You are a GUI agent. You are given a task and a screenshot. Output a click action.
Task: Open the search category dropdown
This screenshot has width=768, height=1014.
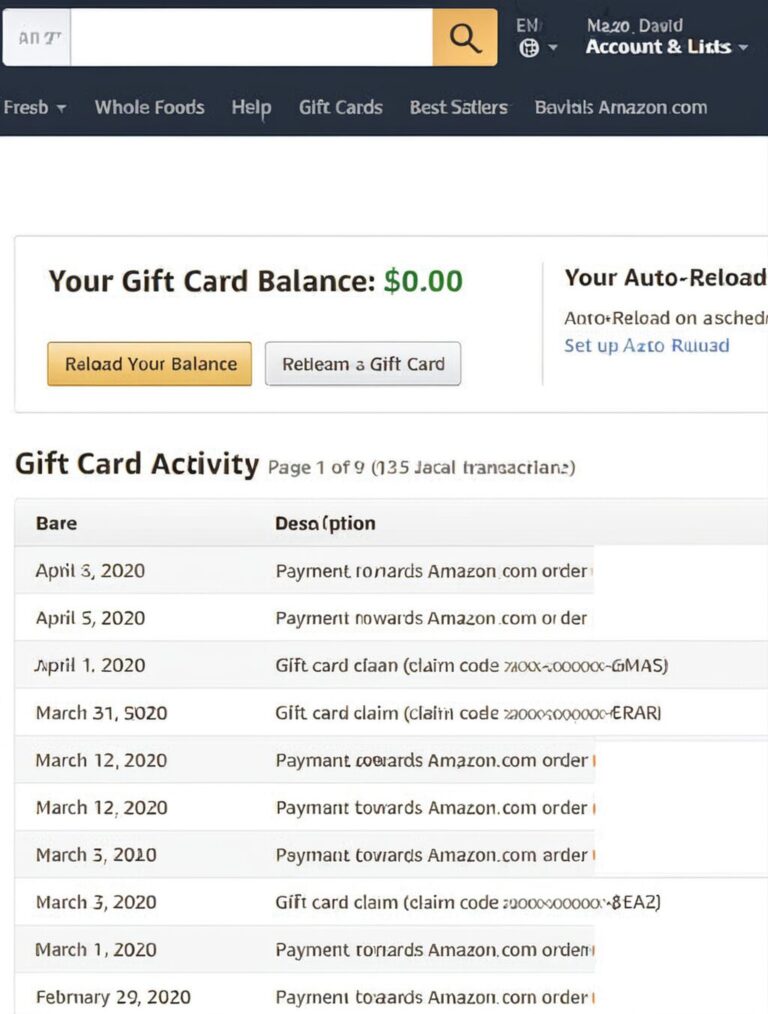coord(37,38)
